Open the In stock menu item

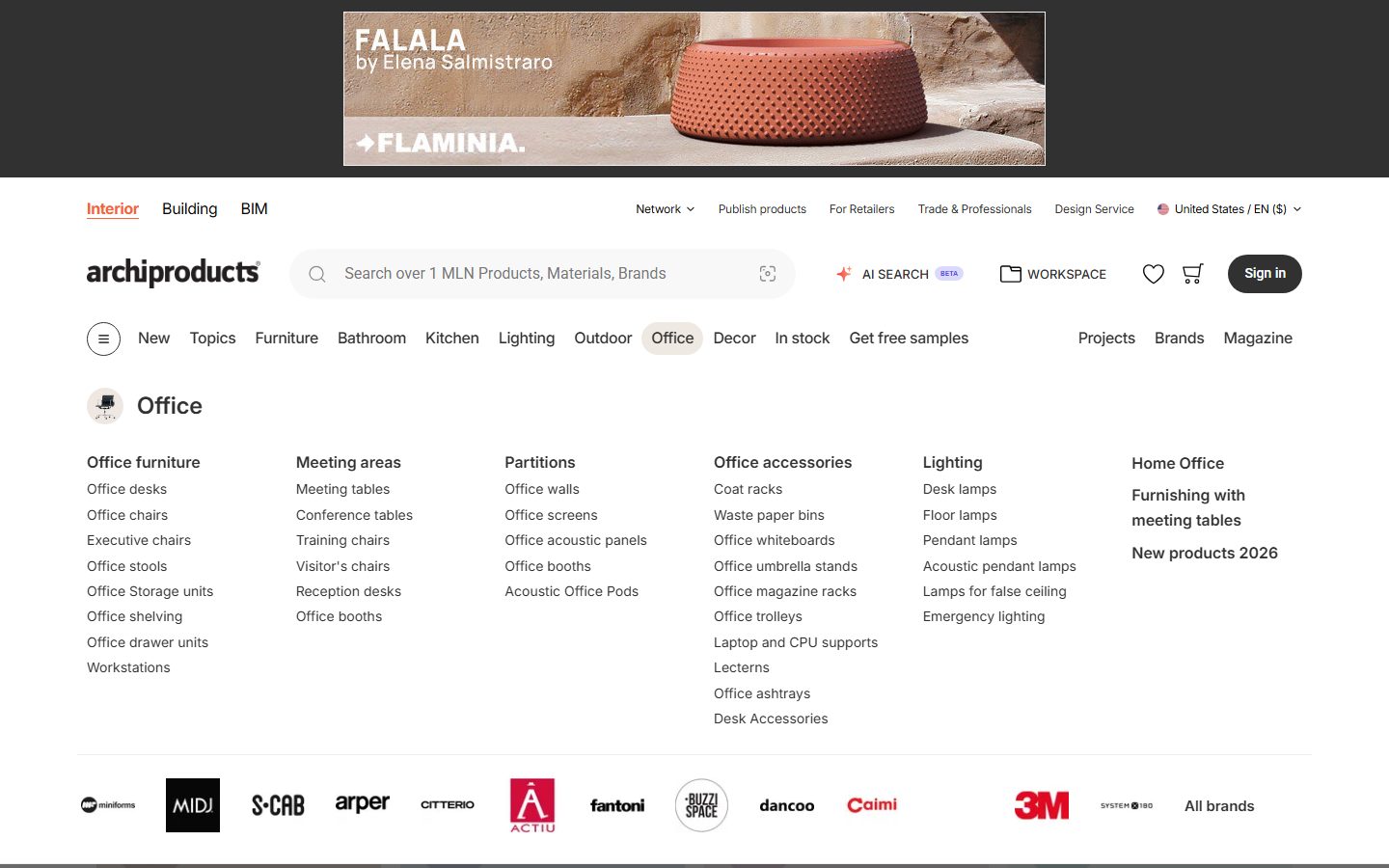[x=803, y=339]
